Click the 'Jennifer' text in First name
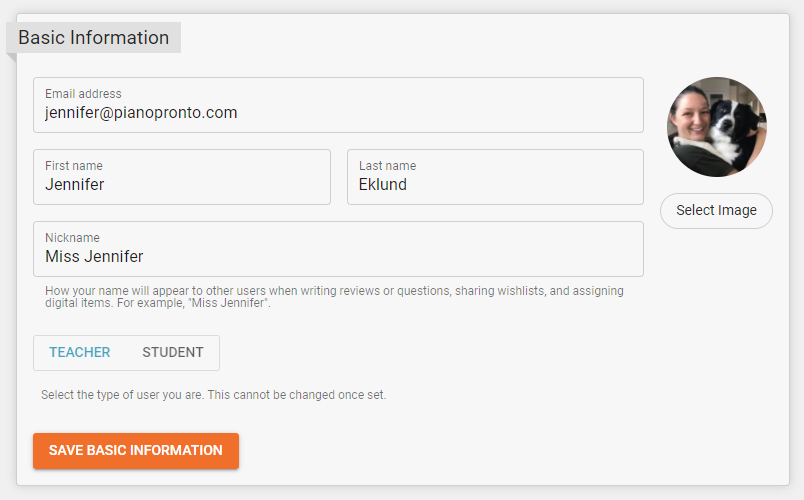The width and height of the screenshot is (804, 500). [x=74, y=184]
